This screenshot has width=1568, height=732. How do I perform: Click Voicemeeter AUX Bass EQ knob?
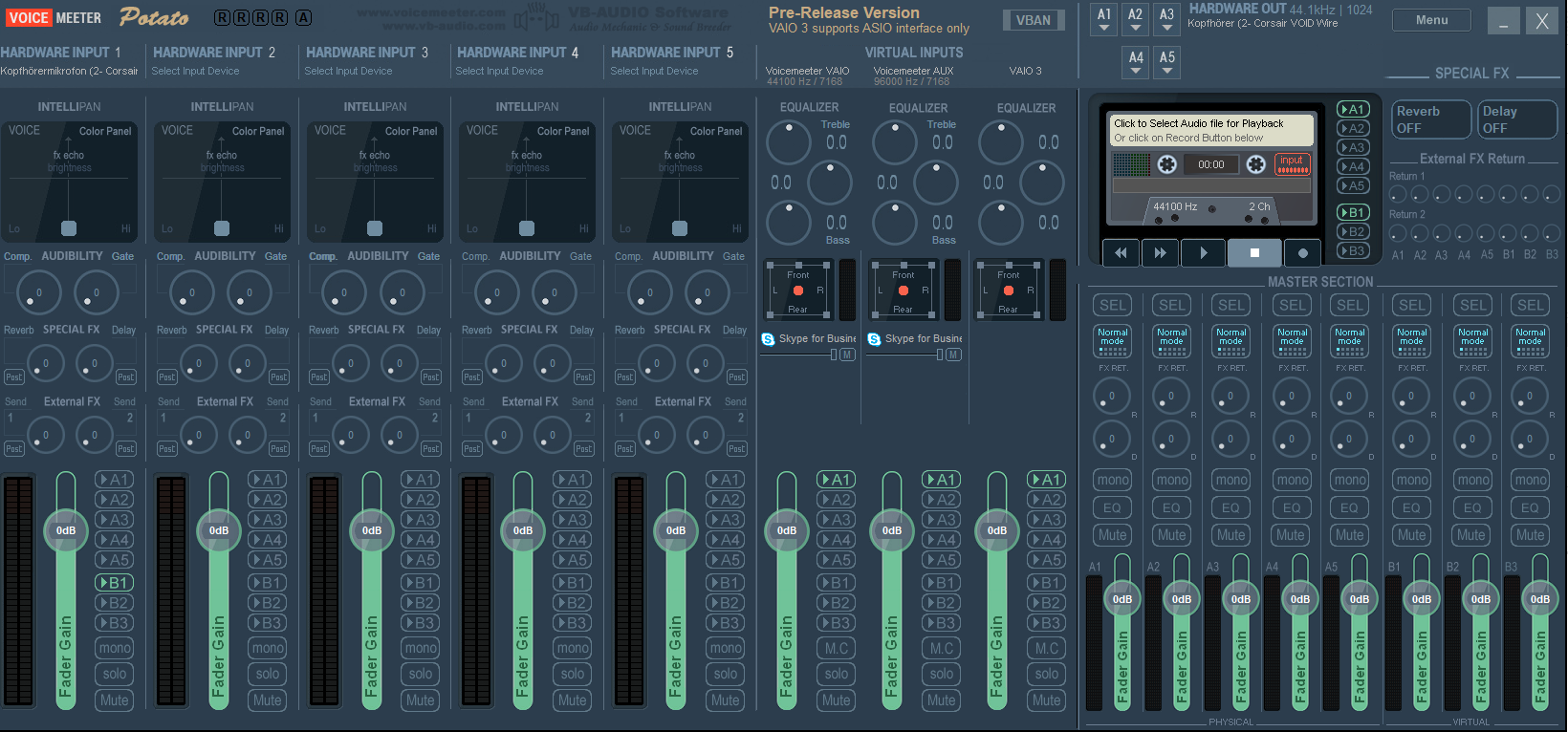895,224
